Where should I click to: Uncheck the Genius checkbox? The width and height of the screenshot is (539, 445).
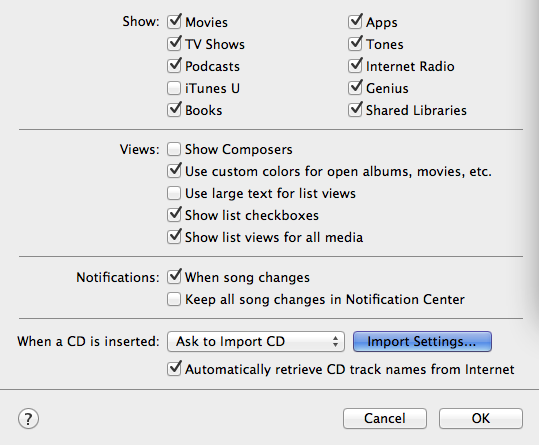coord(355,88)
